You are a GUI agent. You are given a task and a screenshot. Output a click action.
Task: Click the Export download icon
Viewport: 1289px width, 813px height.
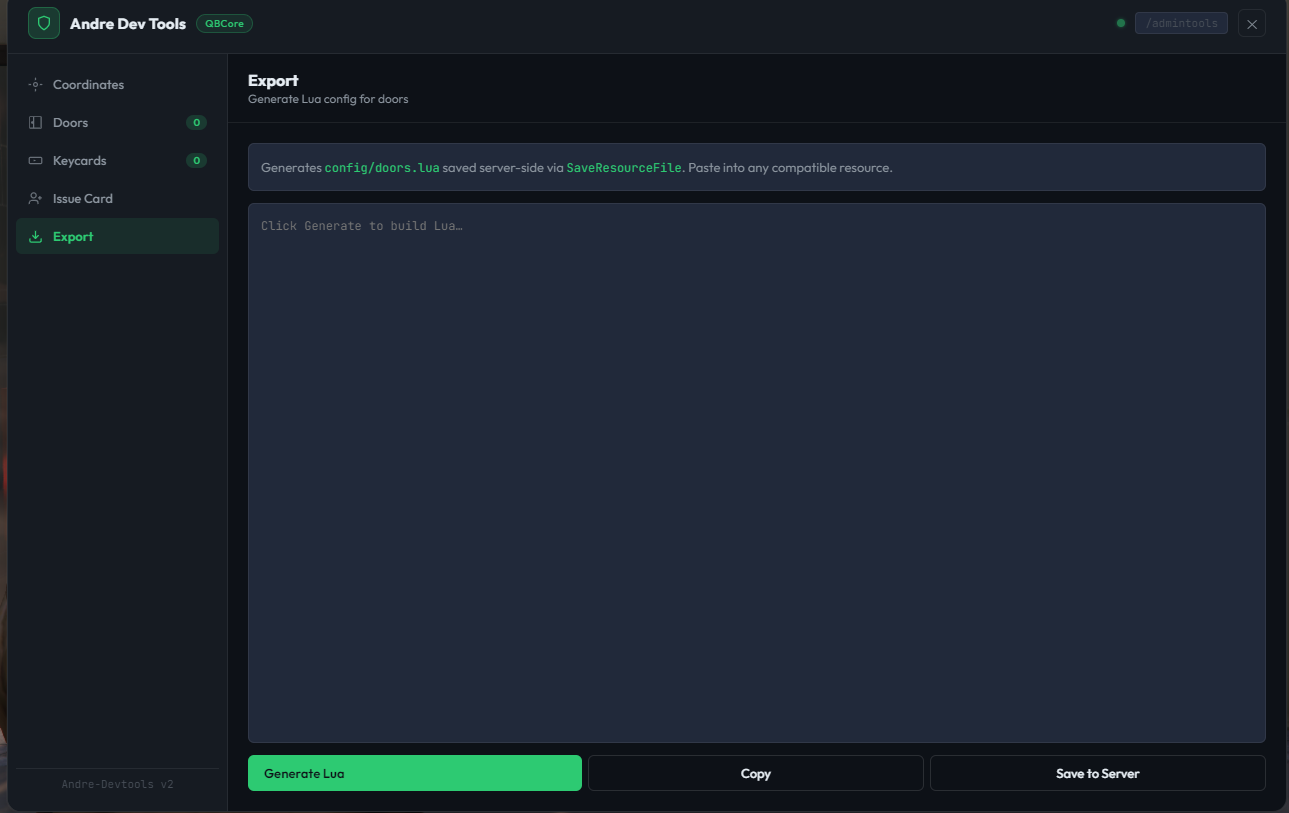pyautogui.click(x=36, y=237)
